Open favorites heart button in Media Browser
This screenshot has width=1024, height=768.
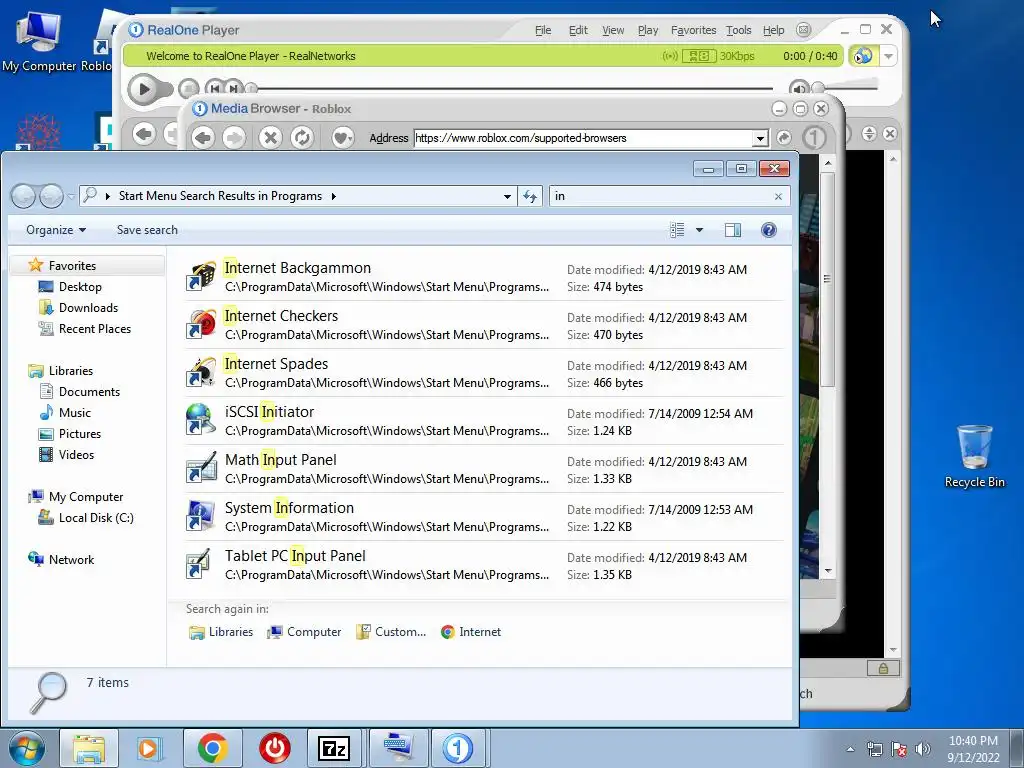(342, 137)
